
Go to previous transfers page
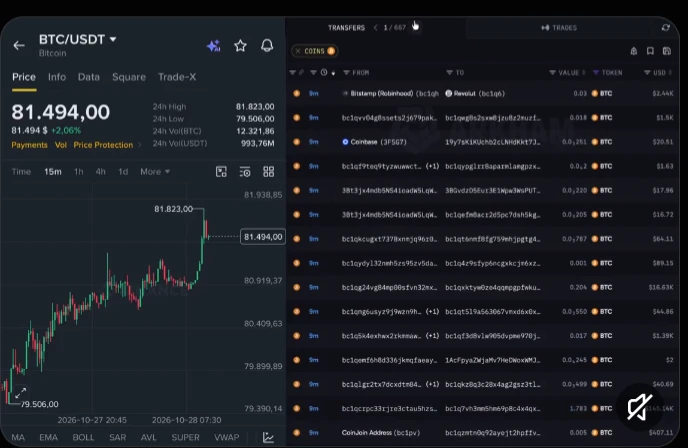click(376, 28)
